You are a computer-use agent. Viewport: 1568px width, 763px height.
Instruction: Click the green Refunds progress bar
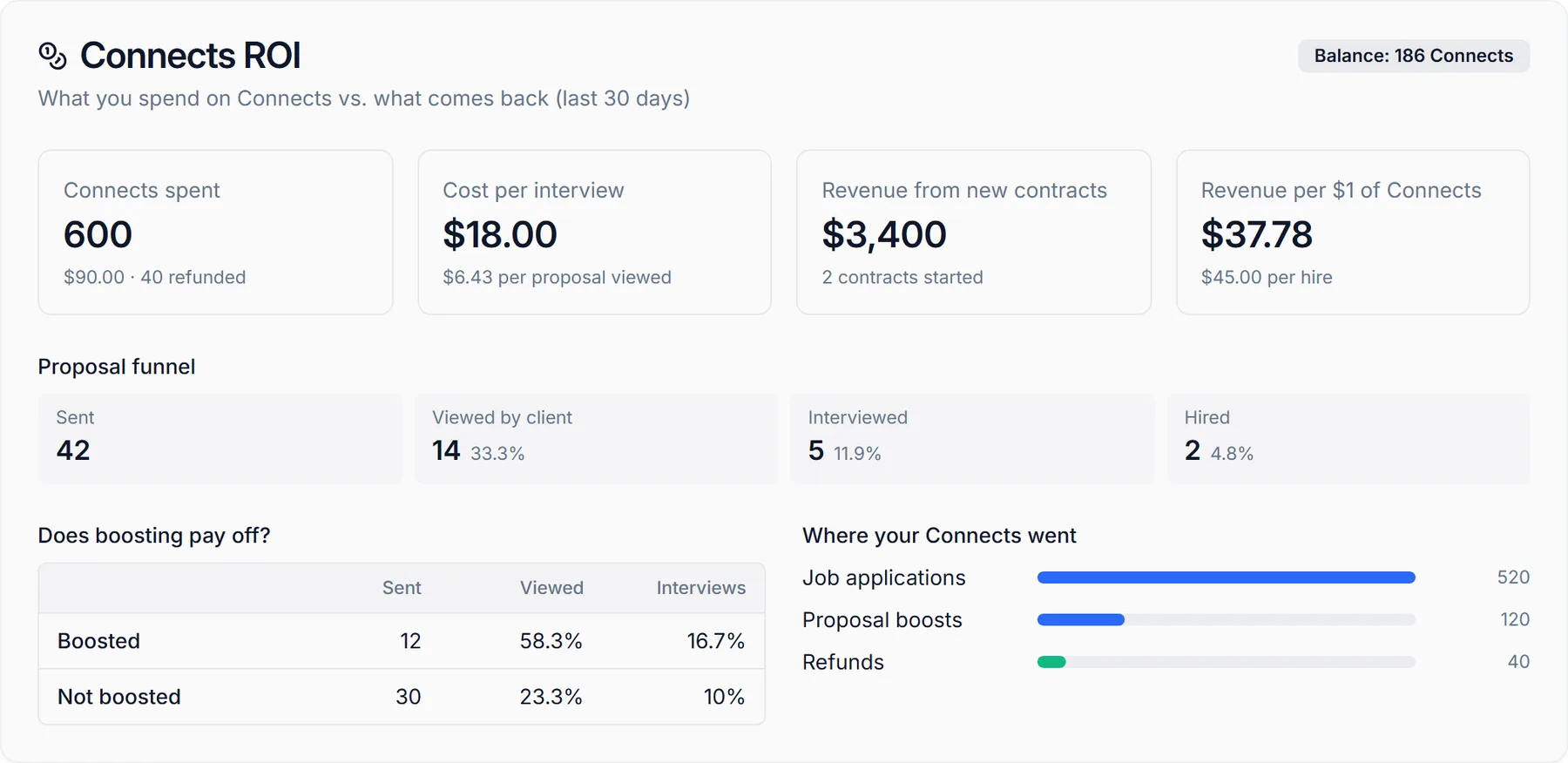click(x=1051, y=662)
